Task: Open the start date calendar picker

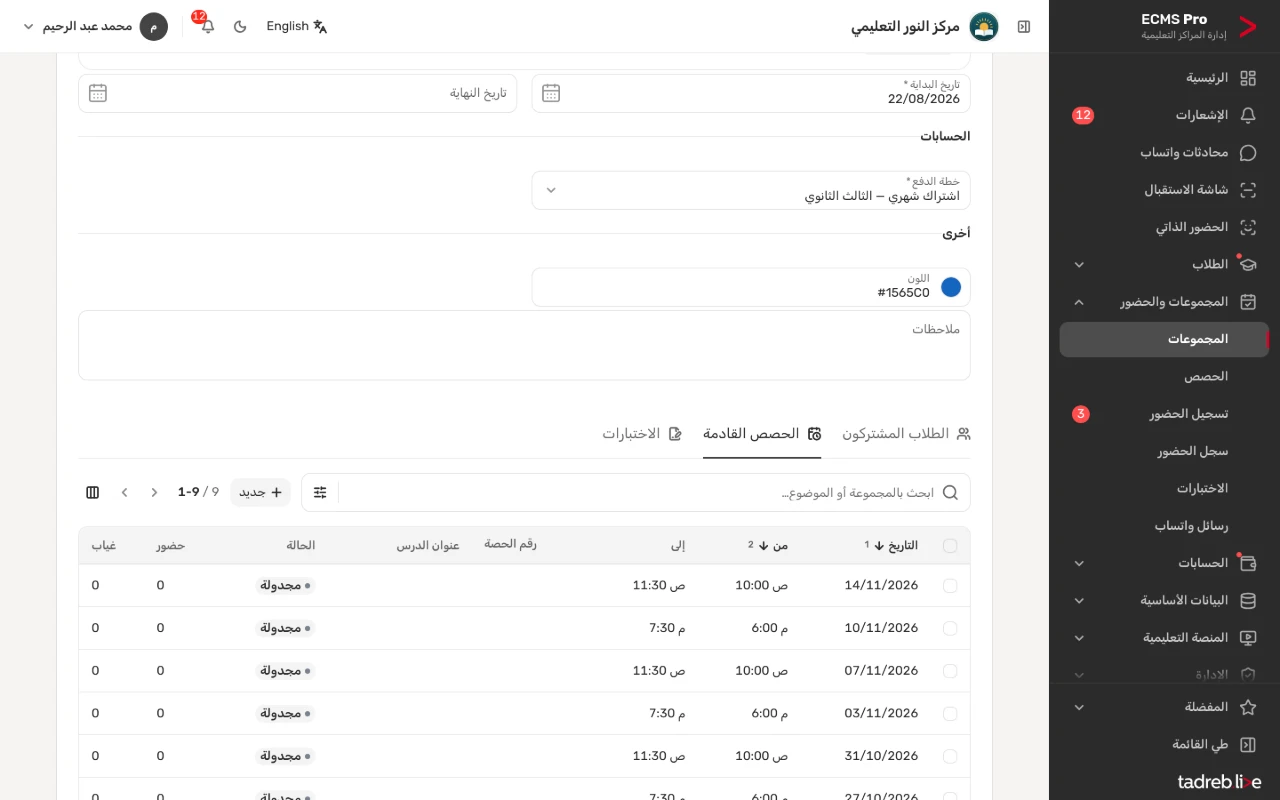Action: [551, 93]
